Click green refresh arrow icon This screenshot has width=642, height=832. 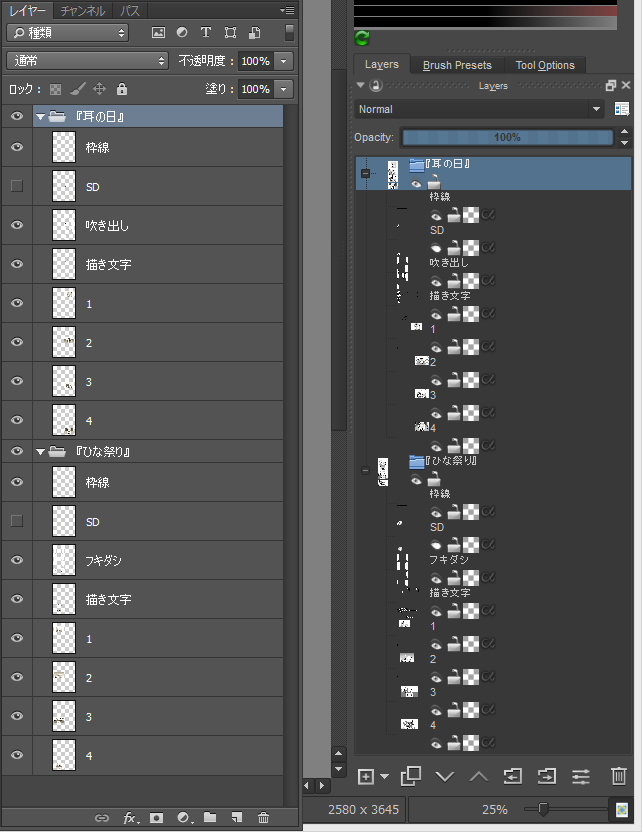click(x=362, y=39)
